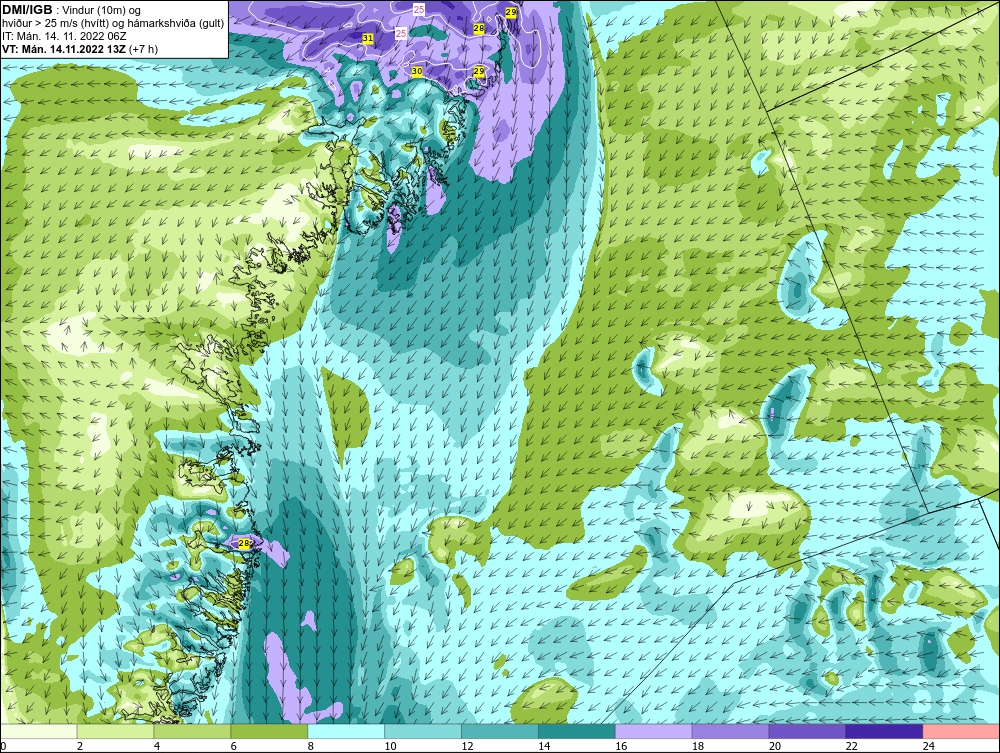Click the valid time line 'VT: Mán. 14.11.2022 13Z'

point(64,49)
